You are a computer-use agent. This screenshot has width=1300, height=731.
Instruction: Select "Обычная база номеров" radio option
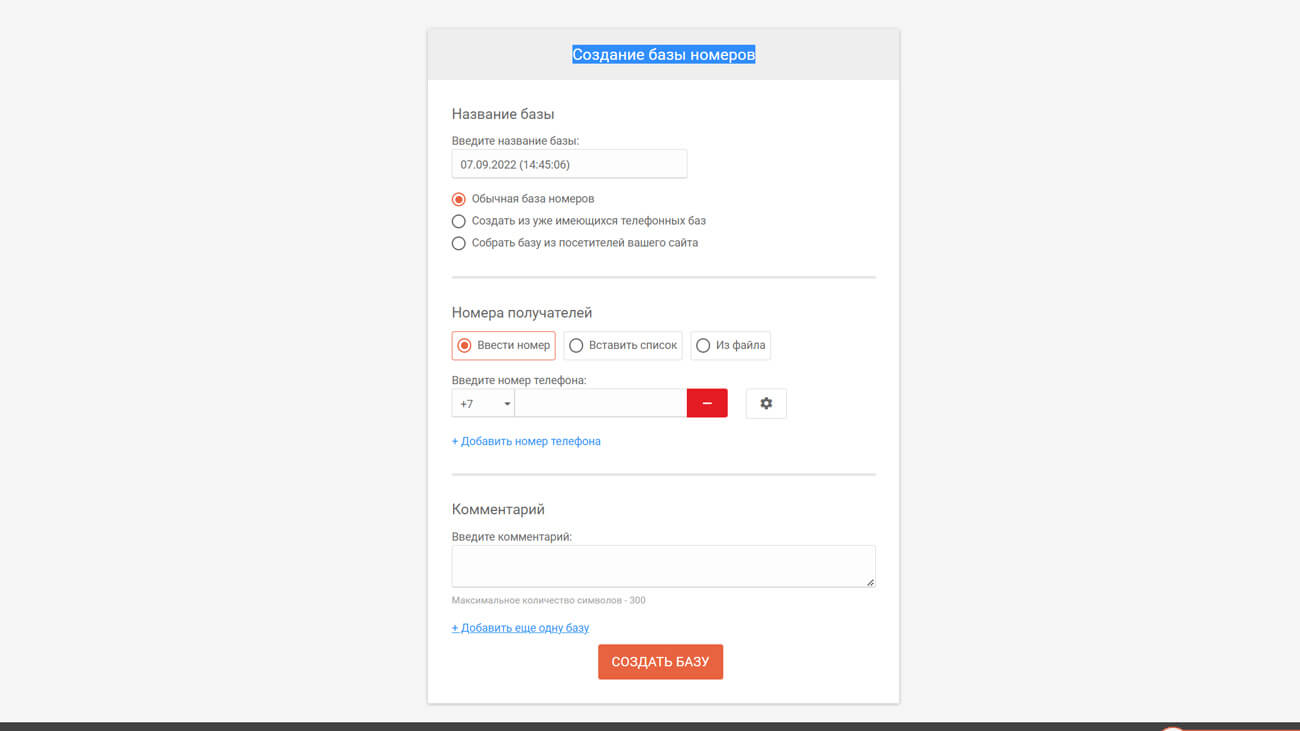(x=459, y=199)
